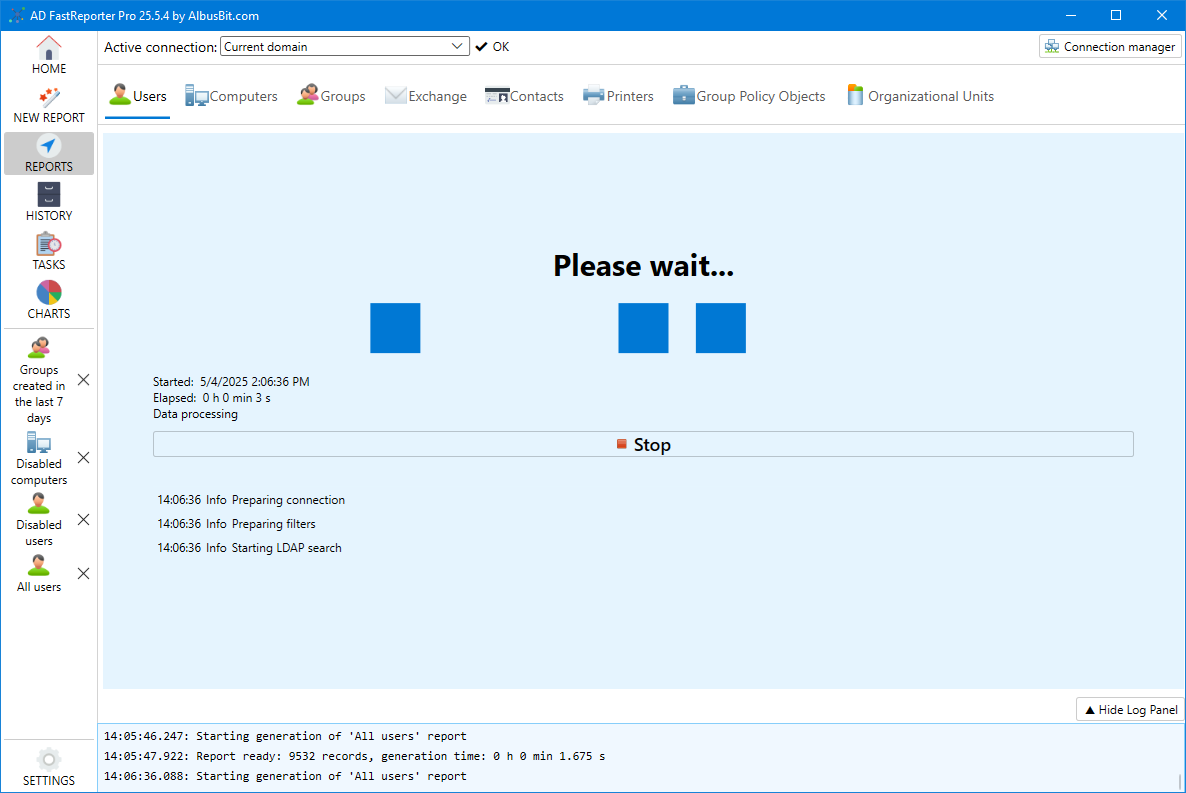1186x793 pixels.
Task: Go to the HOME section
Action: [x=48, y=56]
